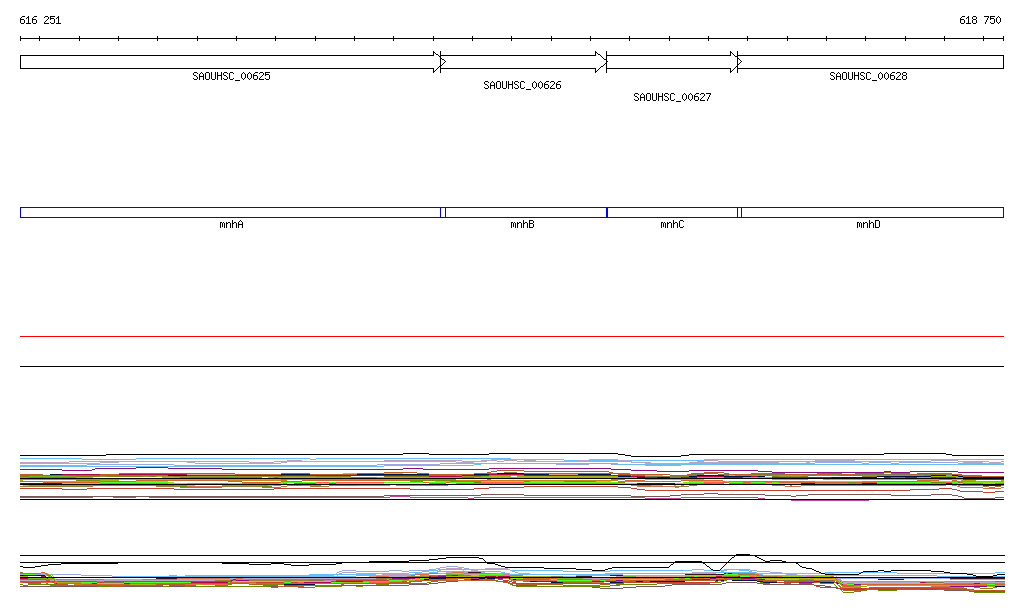Click the mnhD gene name label
1024x611 pixels.
pos(868,225)
